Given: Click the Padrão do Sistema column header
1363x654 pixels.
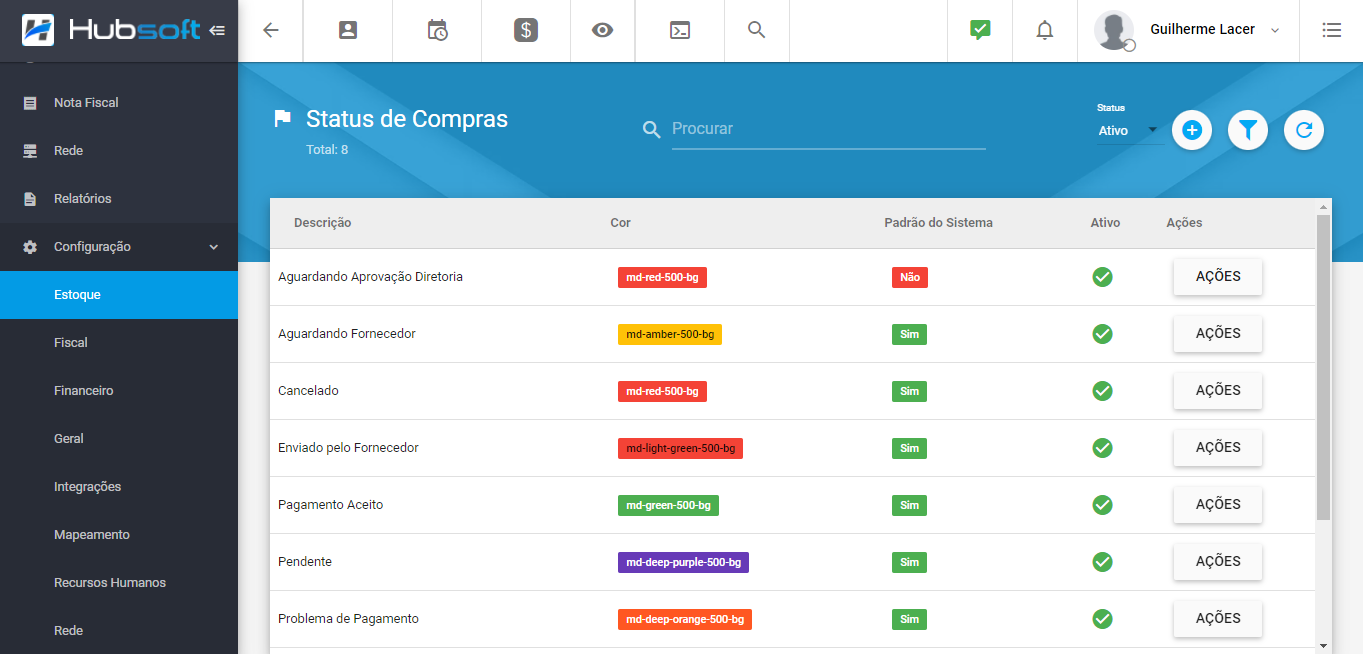Looking at the screenshot, I should pyautogui.click(x=938, y=223).
